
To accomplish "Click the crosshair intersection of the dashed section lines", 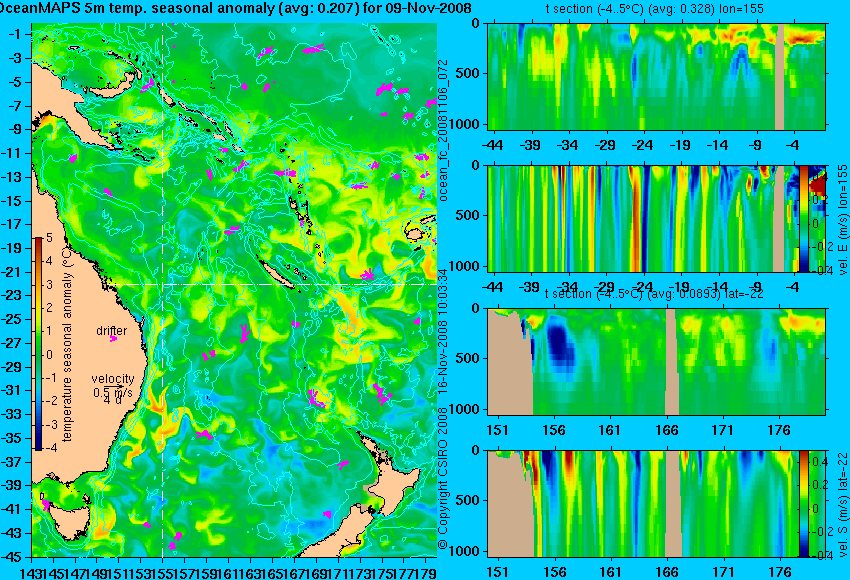I will click(x=163, y=284).
